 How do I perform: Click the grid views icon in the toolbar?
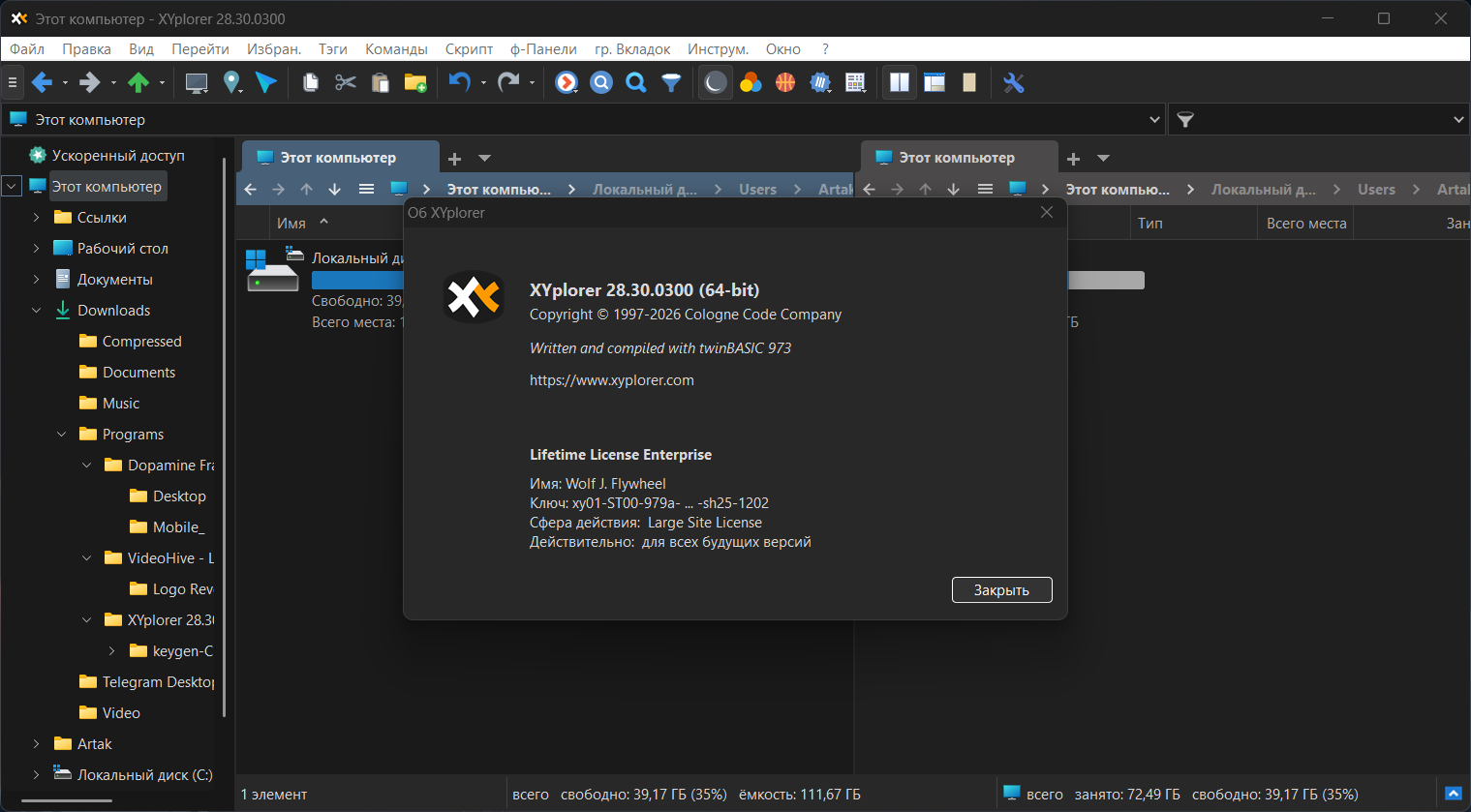[855, 83]
